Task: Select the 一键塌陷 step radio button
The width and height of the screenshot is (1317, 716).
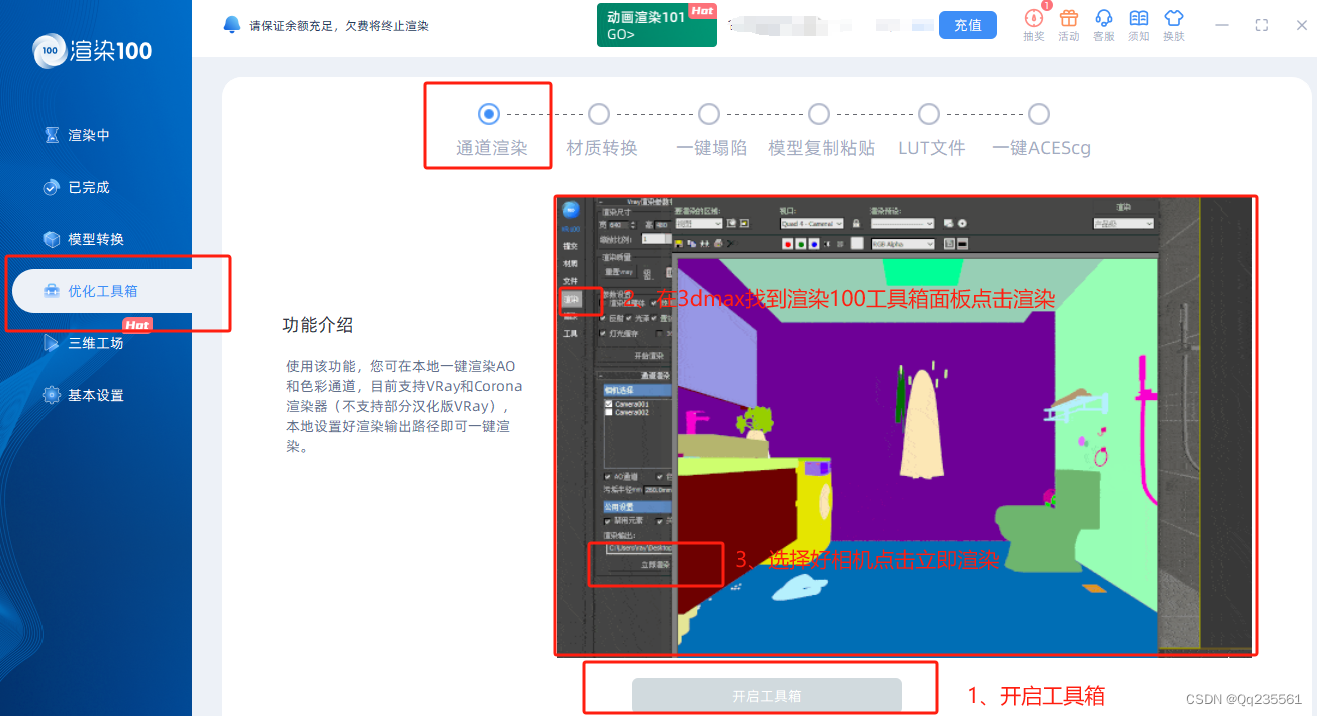Action: coord(709,114)
